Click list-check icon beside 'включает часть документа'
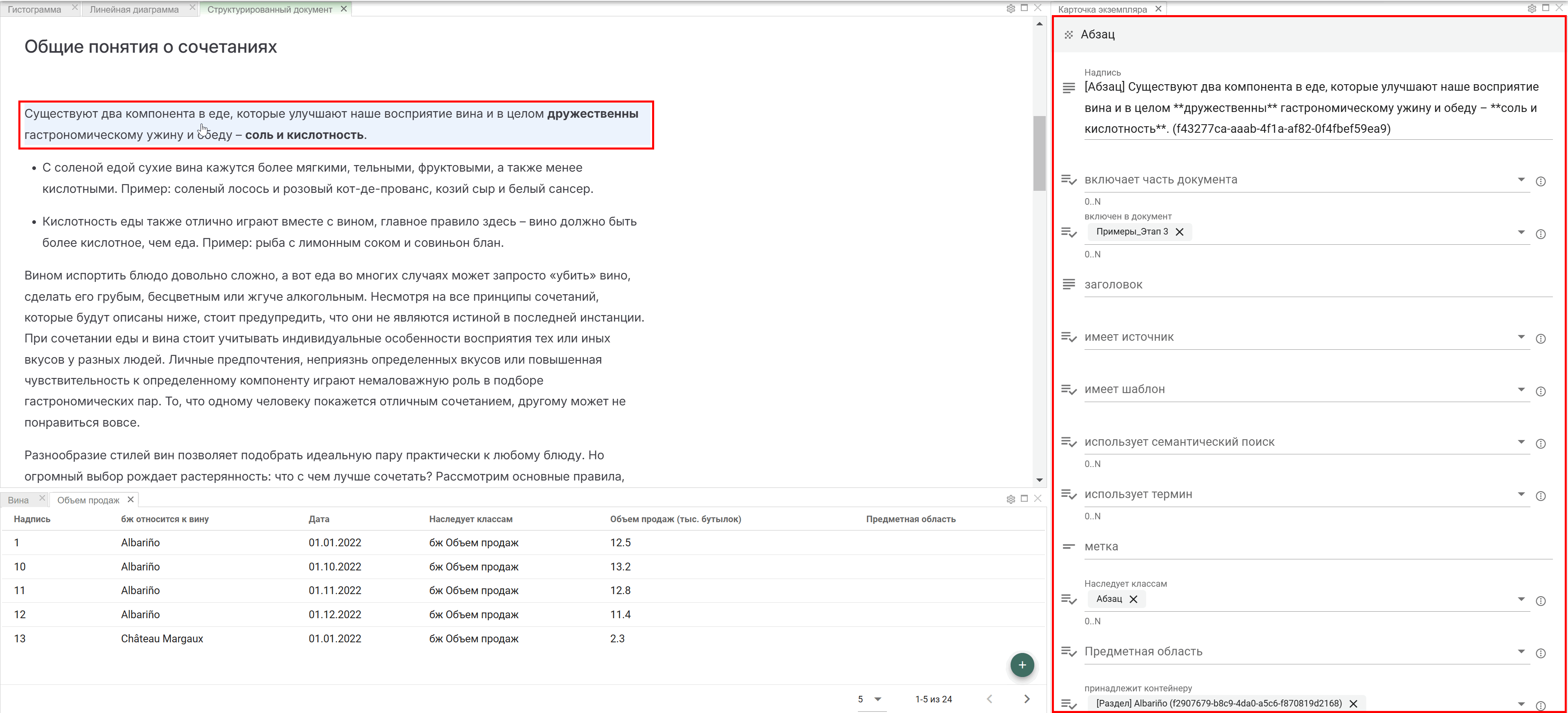Viewport: 1568px width, 713px height. 1069,180
